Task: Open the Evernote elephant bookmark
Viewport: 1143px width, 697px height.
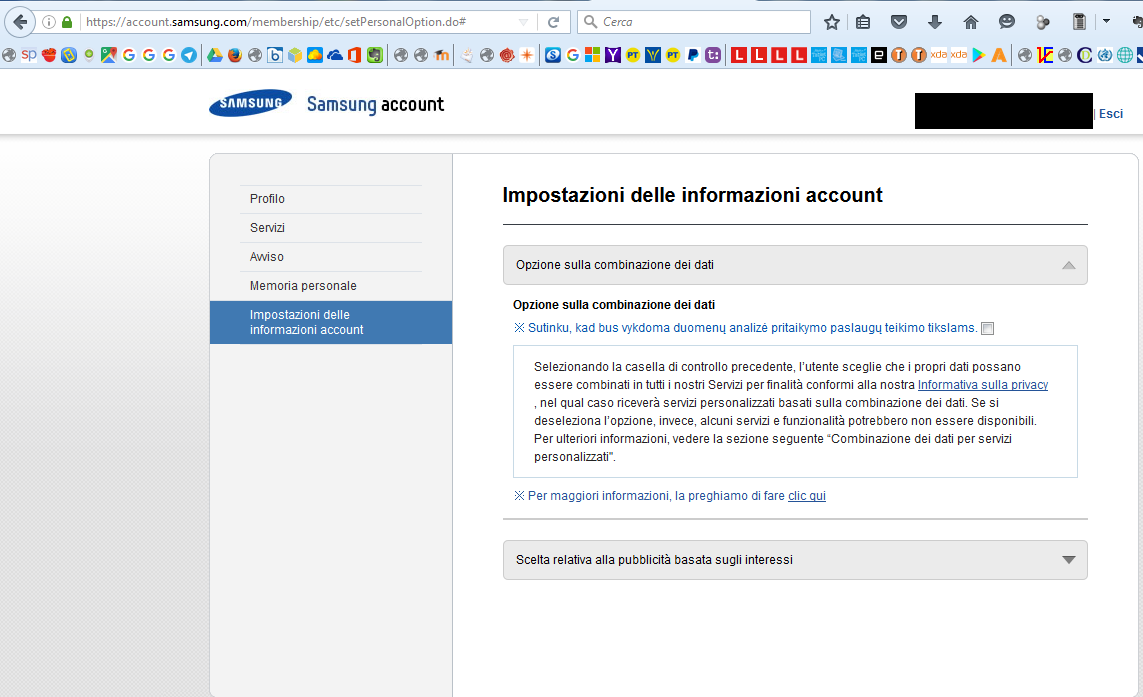Action: 375,55
